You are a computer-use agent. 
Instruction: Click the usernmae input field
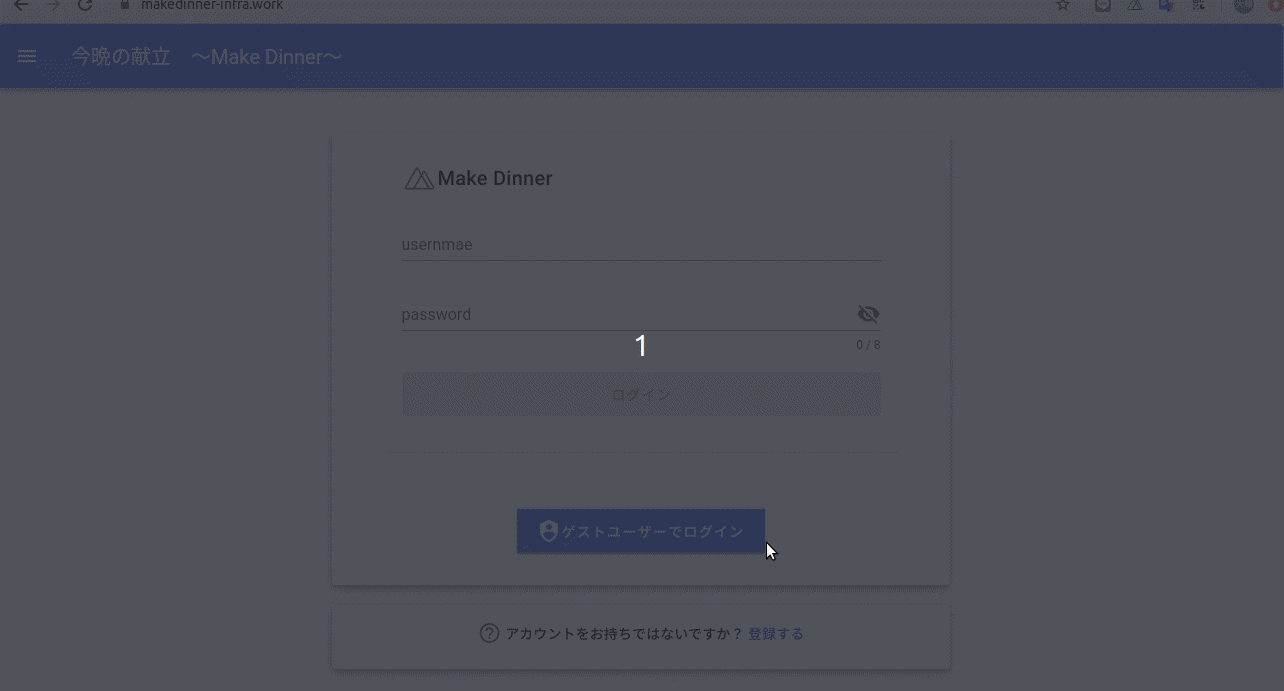[x=641, y=245]
